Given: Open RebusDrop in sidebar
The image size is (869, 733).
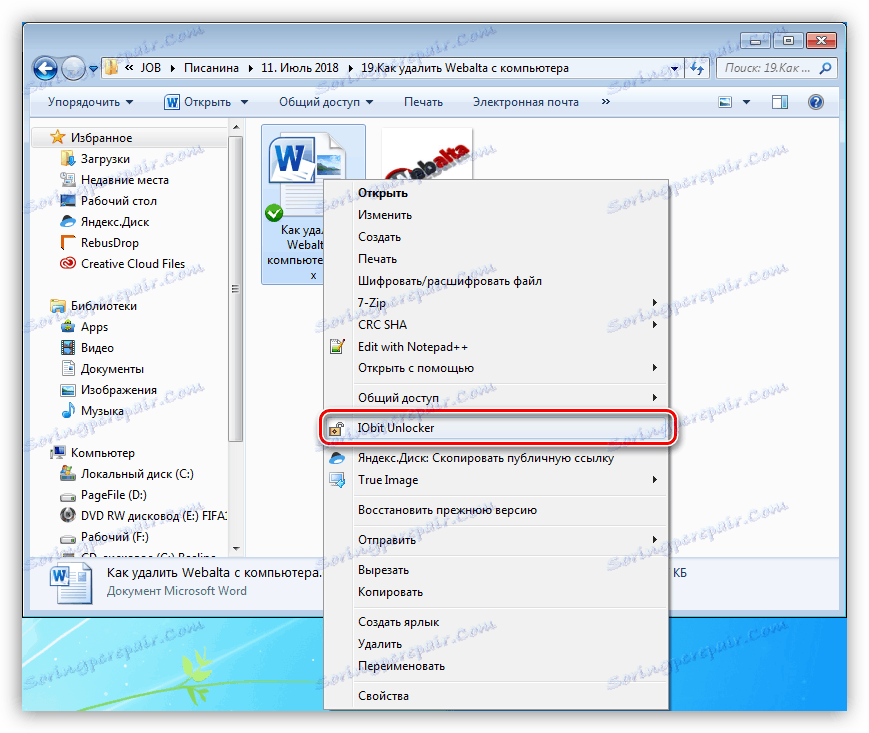Looking at the screenshot, I should coord(110,243).
